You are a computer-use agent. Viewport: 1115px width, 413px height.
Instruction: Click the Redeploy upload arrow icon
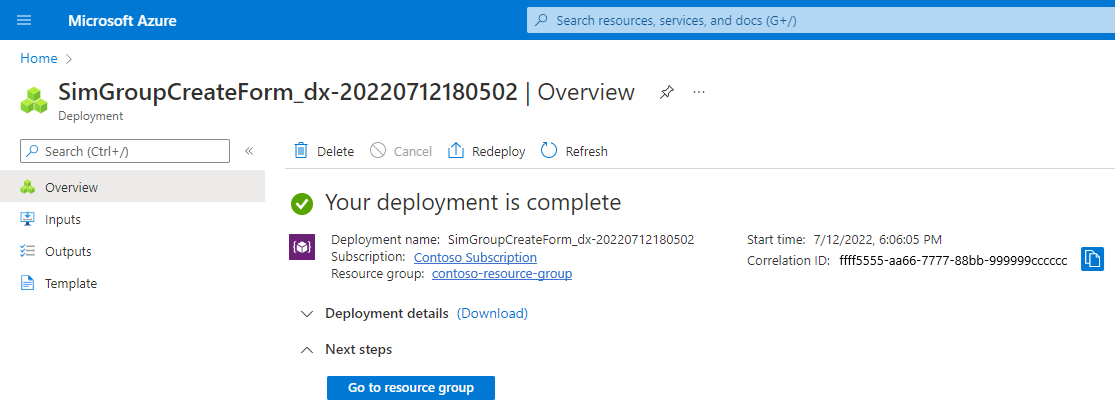click(456, 151)
